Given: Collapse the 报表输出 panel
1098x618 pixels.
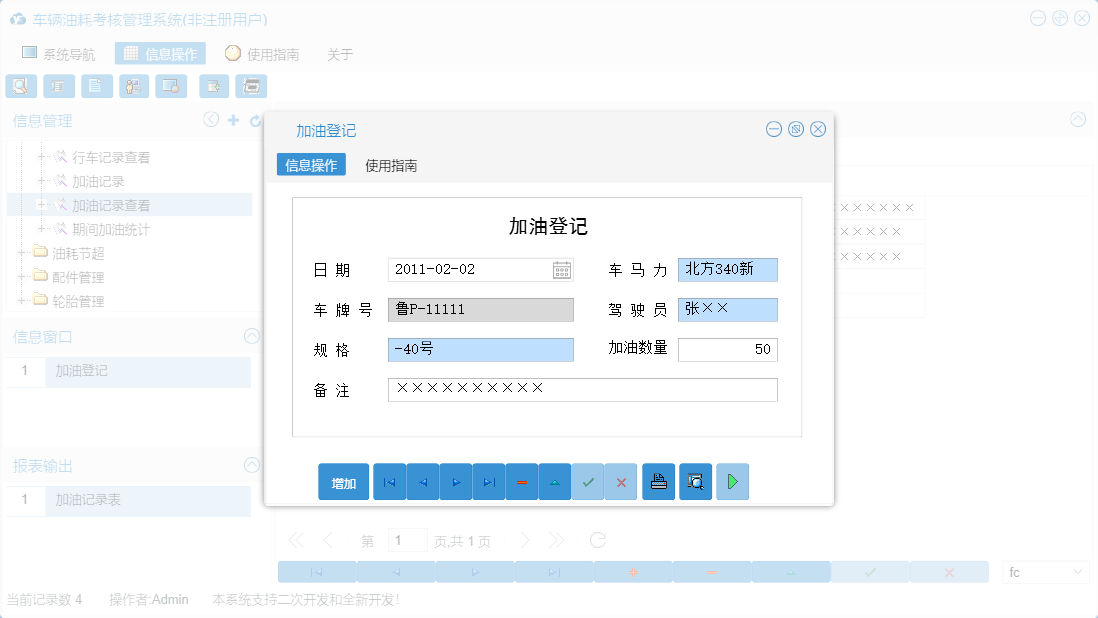Looking at the screenshot, I should pos(251,465).
